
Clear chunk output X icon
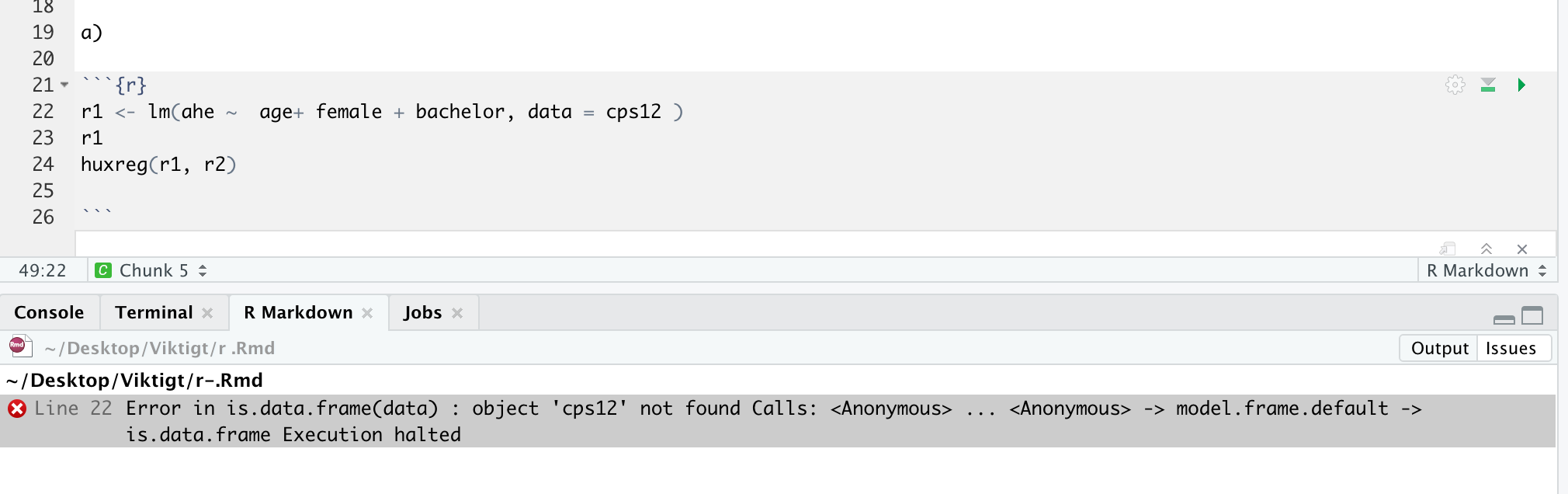tap(1522, 249)
